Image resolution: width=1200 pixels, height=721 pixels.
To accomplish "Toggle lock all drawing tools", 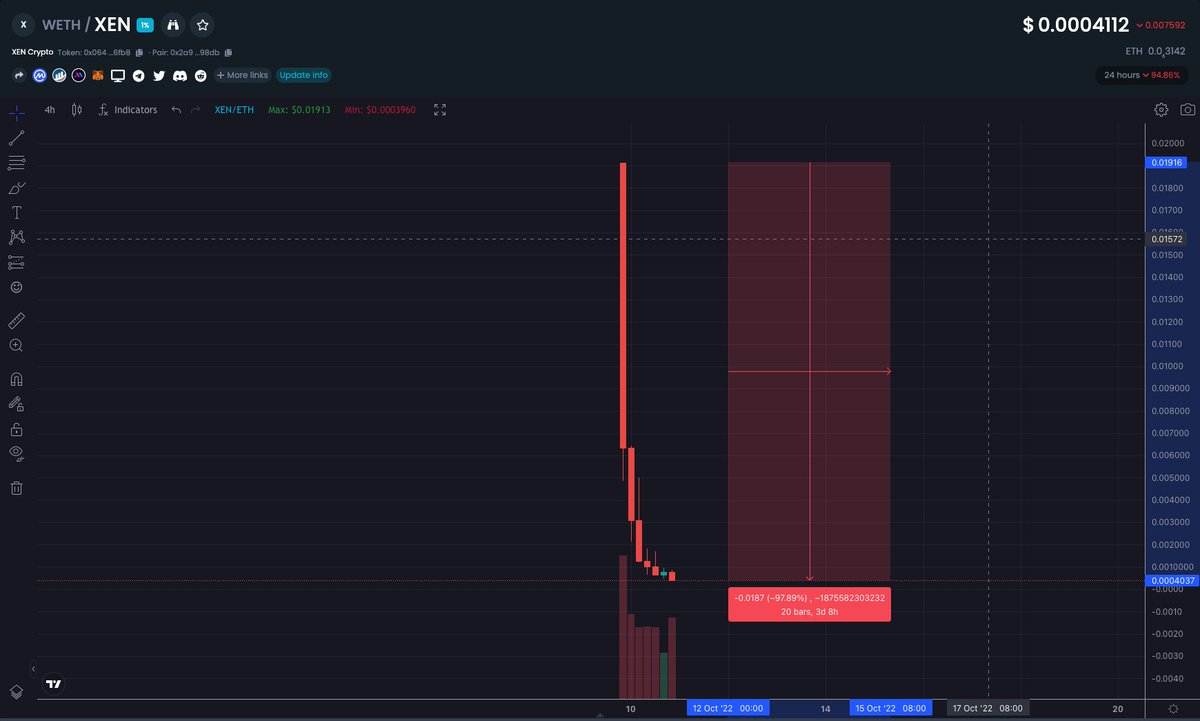I will [16, 429].
